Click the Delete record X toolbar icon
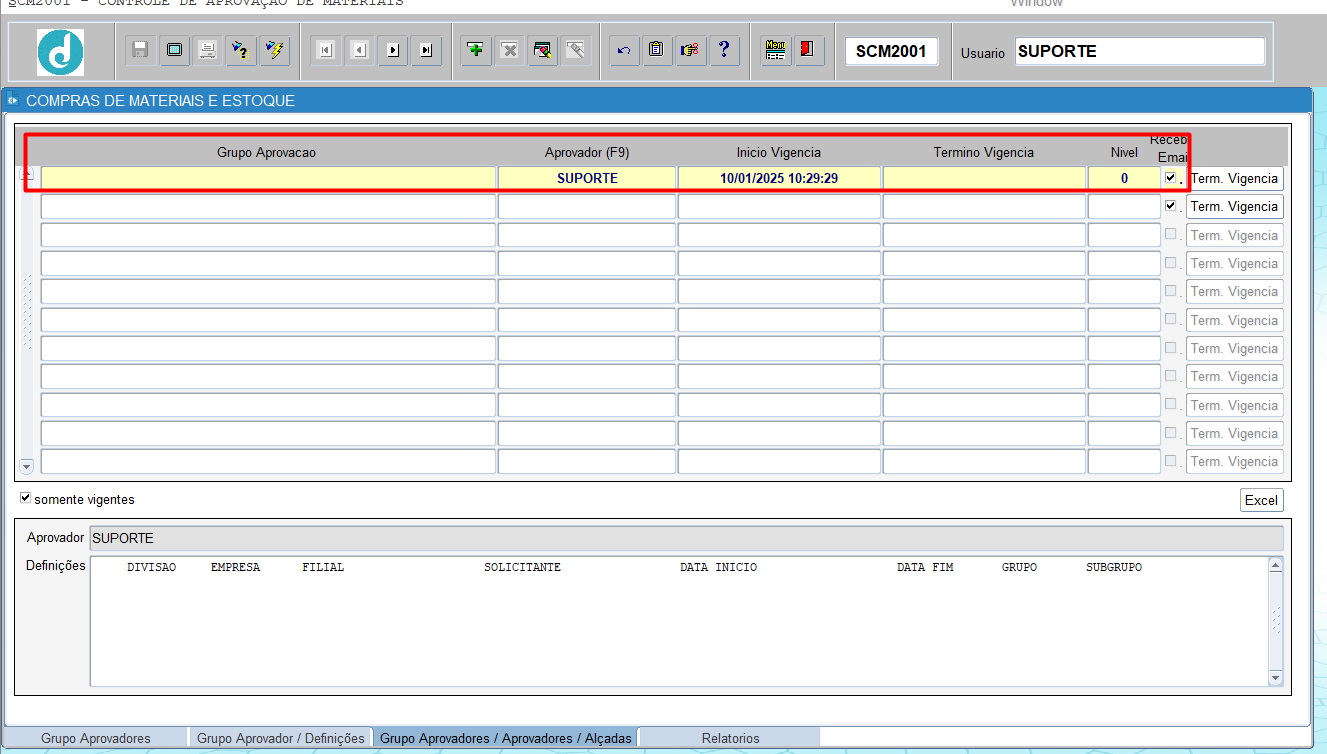The width and height of the screenshot is (1327, 754). 509,50
